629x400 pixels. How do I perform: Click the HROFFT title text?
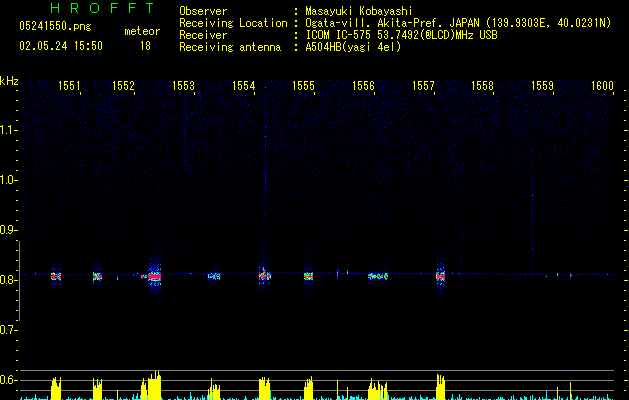click(x=102, y=8)
